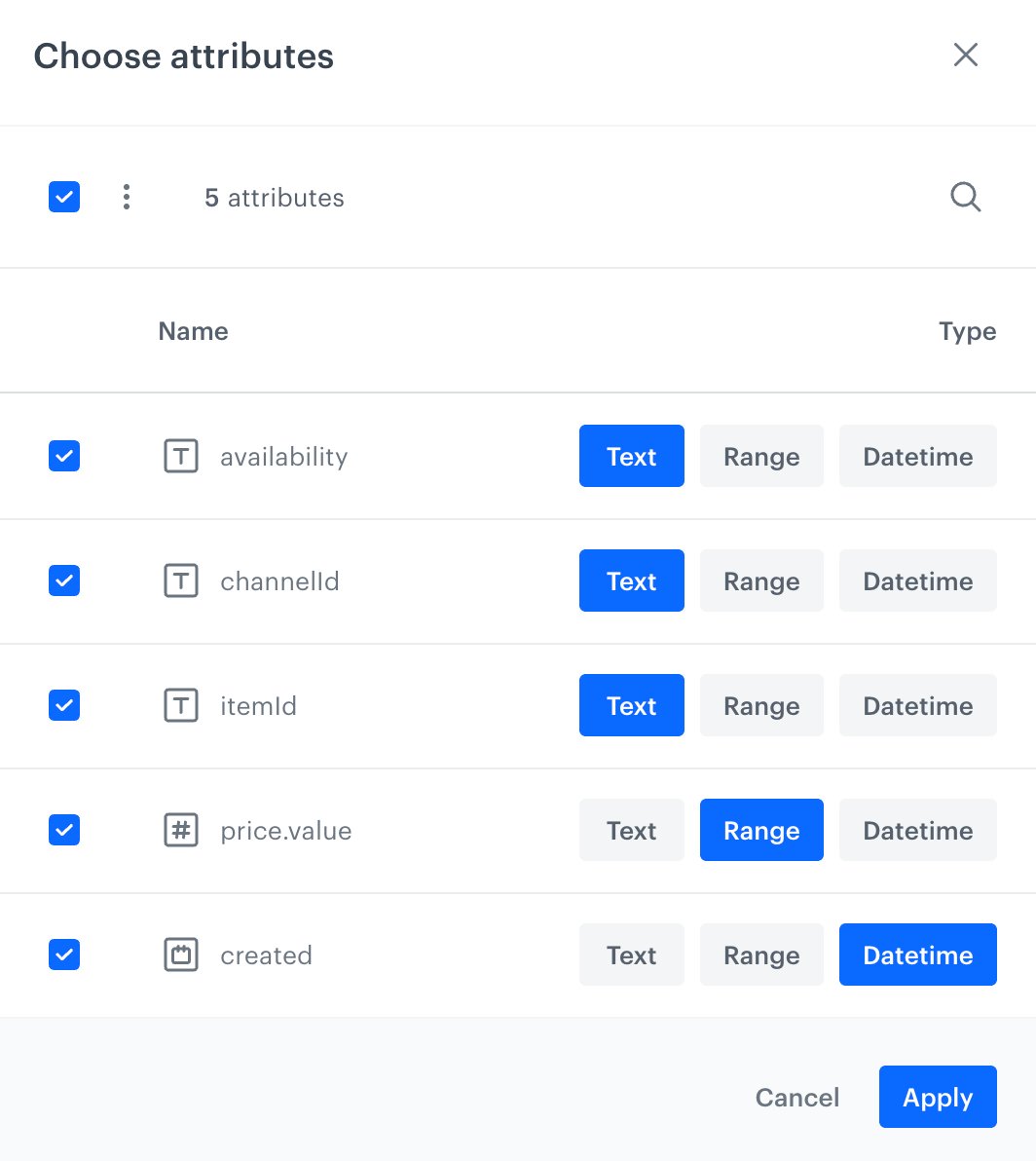Open the three-dot options menu
This screenshot has width=1036, height=1161.
tap(127, 197)
